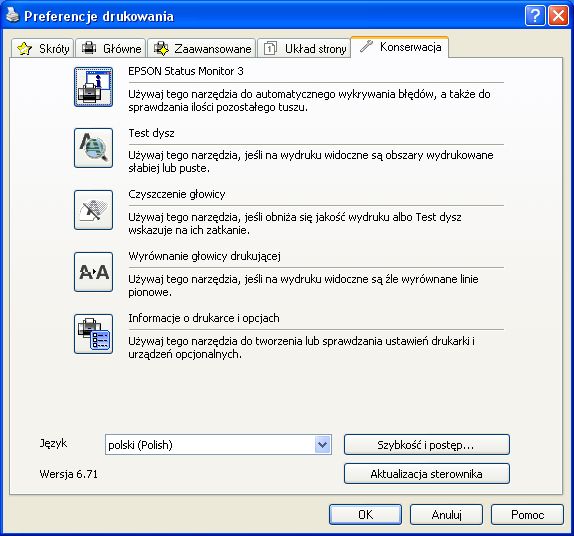This screenshot has height=536, width=574.
Task: Launch Wyrównanie głowicy drukującej alignment
Action: tap(93, 272)
